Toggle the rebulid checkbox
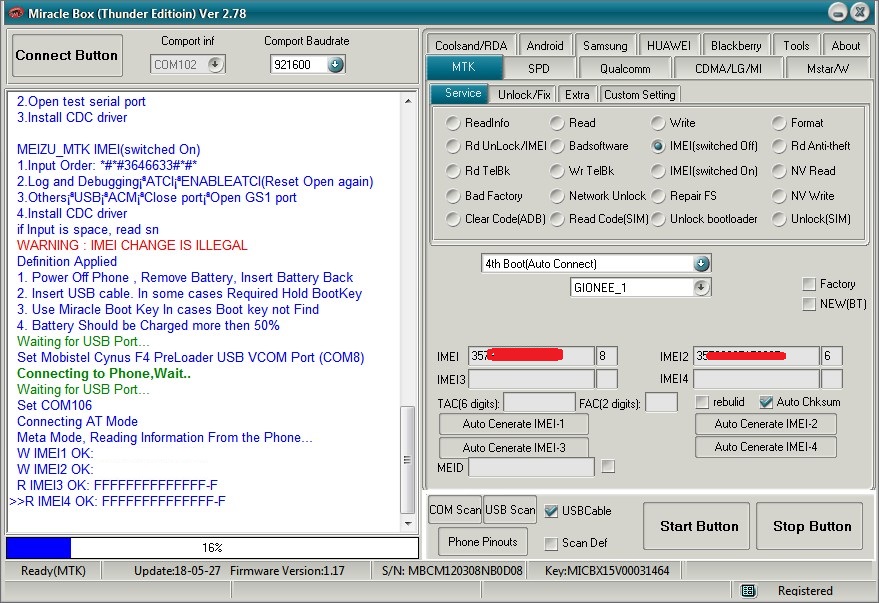The width and height of the screenshot is (879, 603). (701, 402)
